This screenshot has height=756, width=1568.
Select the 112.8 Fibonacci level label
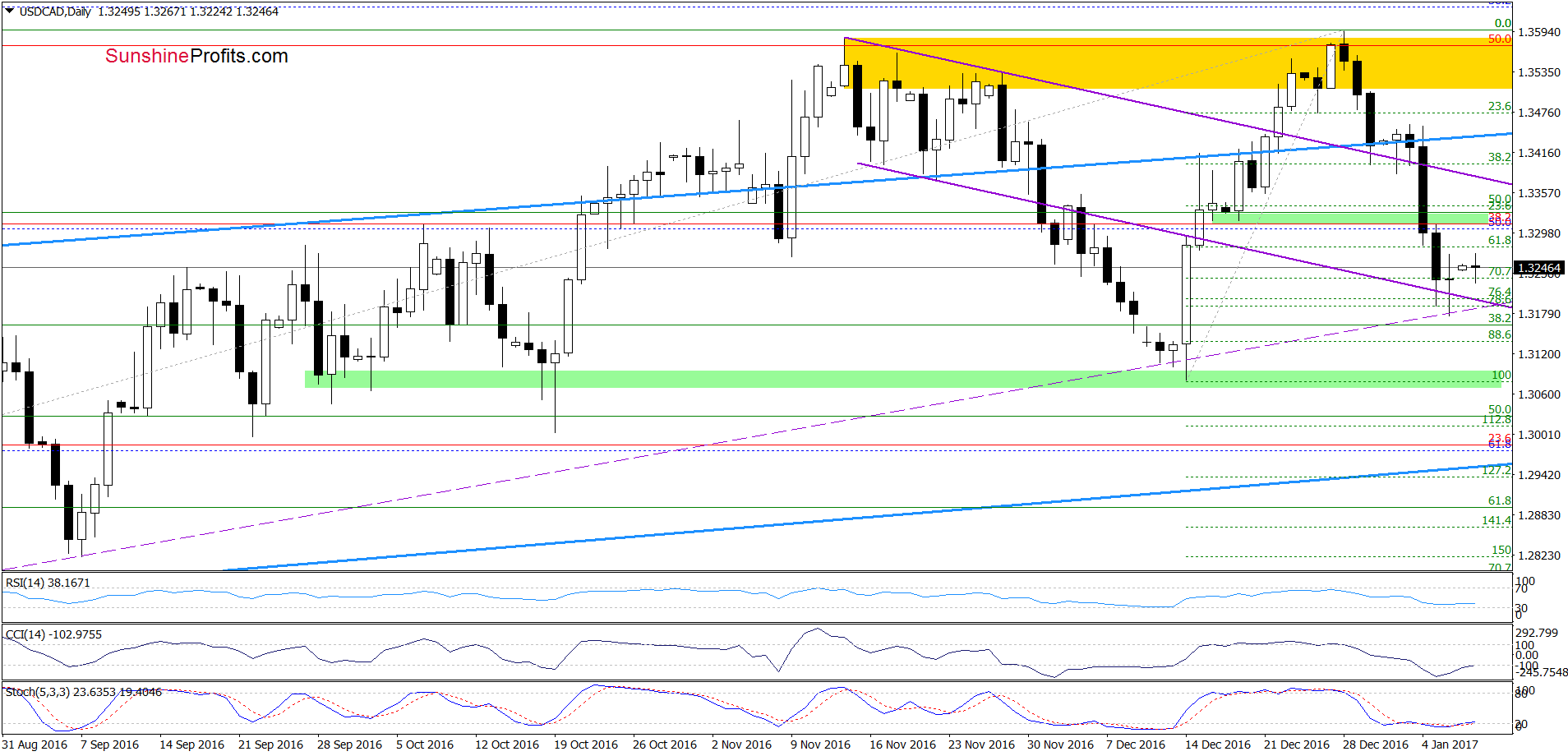coord(1497,420)
